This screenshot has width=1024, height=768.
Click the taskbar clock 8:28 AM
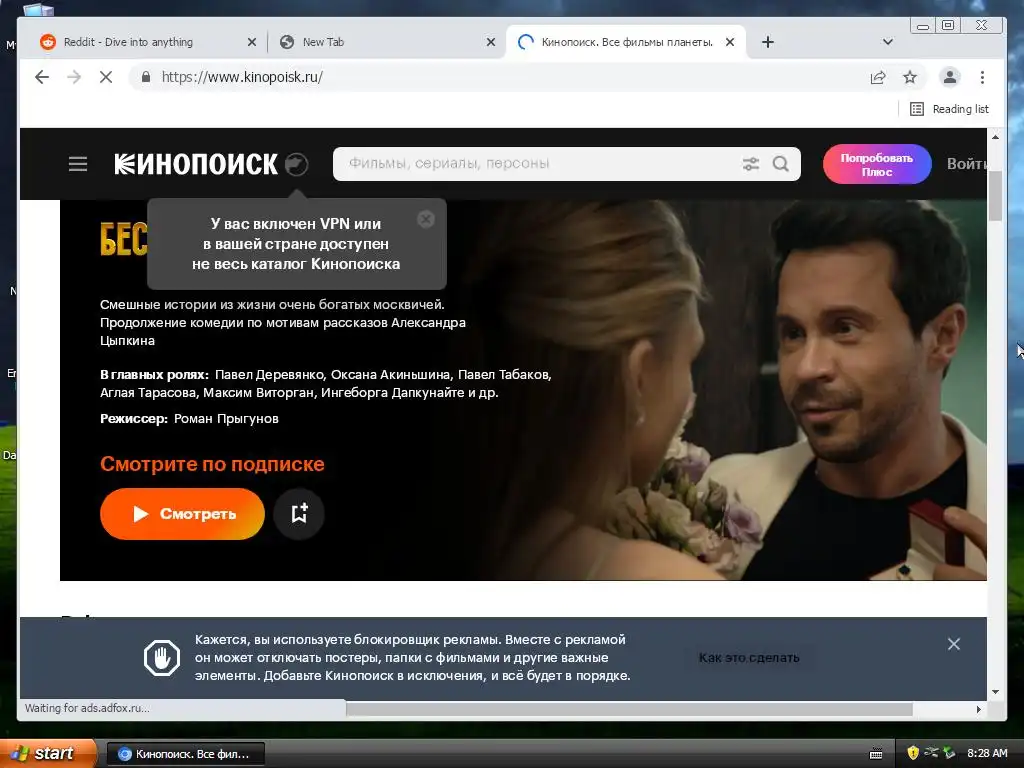click(987, 753)
